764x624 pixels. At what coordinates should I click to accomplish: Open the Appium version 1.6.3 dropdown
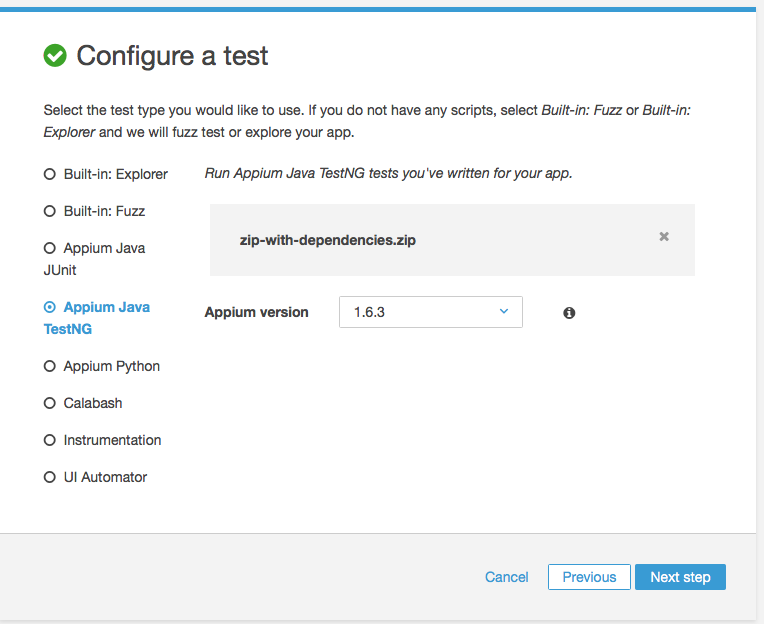430,312
